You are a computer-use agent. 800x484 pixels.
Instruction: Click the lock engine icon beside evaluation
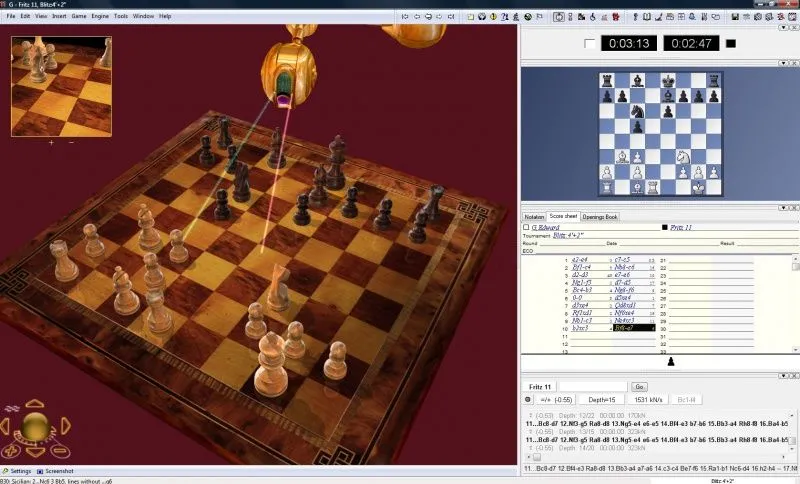click(527, 399)
